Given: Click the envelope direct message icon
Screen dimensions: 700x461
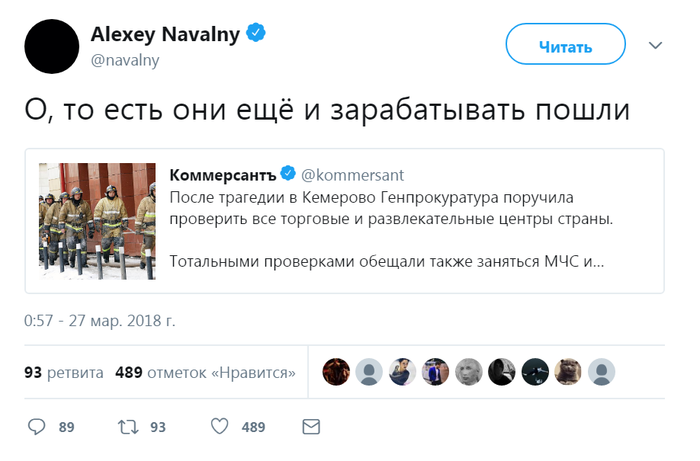Looking at the screenshot, I should 311,427.
